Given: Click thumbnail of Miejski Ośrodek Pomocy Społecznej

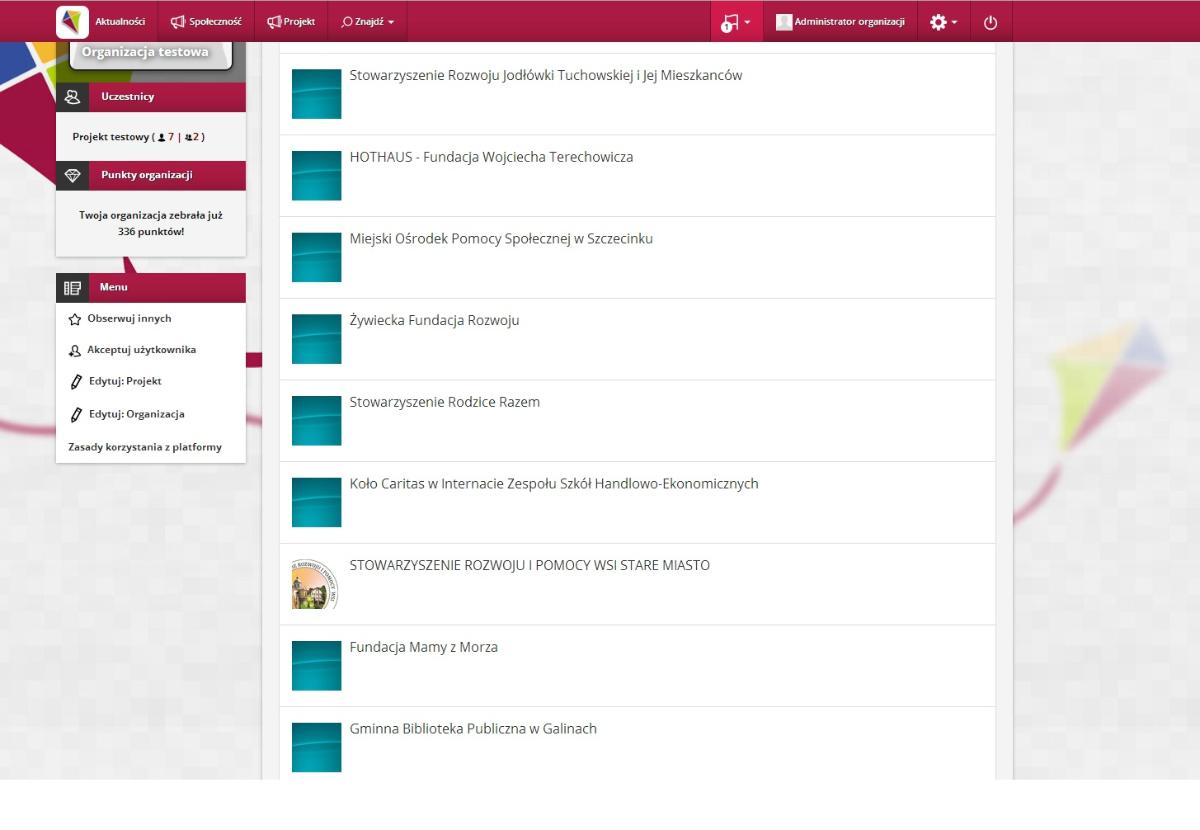Looking at the screenshot, I should tap(316, 258).
